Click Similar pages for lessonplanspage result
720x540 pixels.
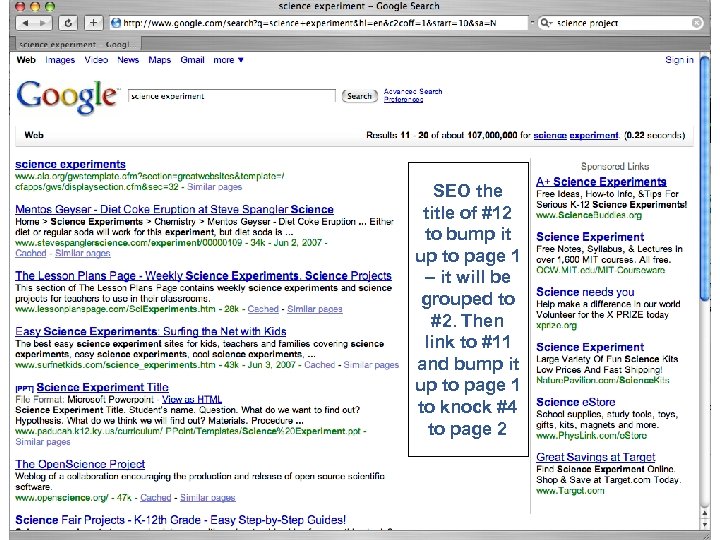[x=315, y=309]
